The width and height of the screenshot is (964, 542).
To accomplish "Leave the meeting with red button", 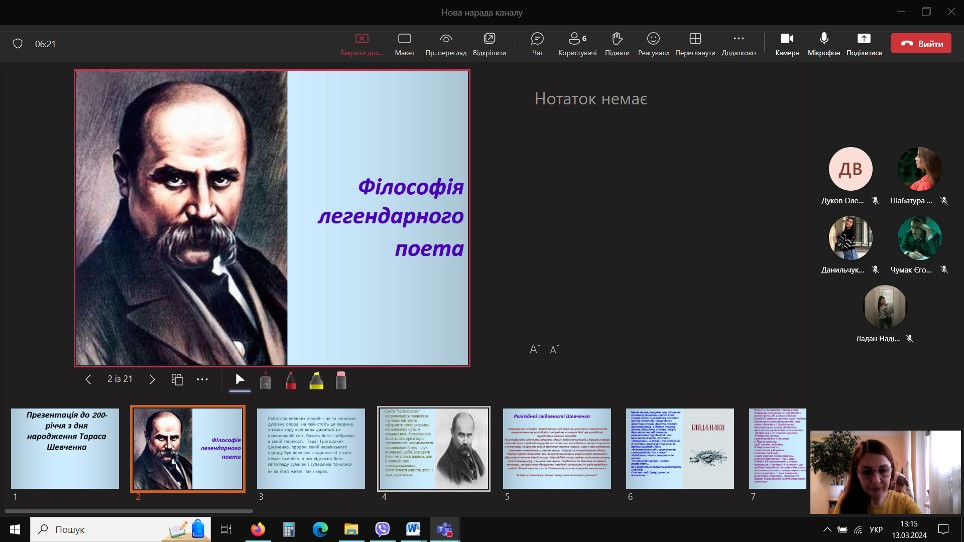I will coord(922,44).
